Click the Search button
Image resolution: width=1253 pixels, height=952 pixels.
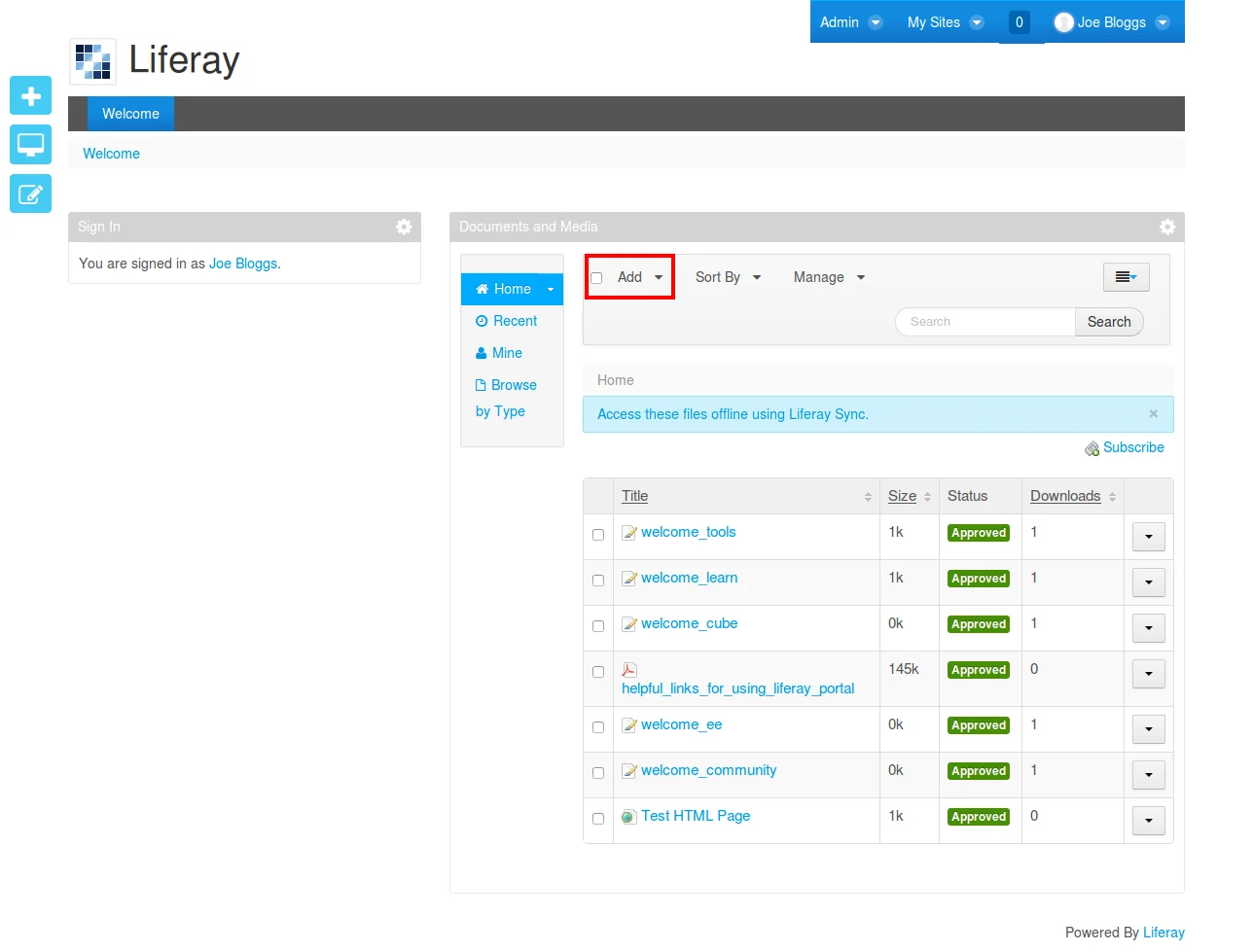click(1109, 322)
